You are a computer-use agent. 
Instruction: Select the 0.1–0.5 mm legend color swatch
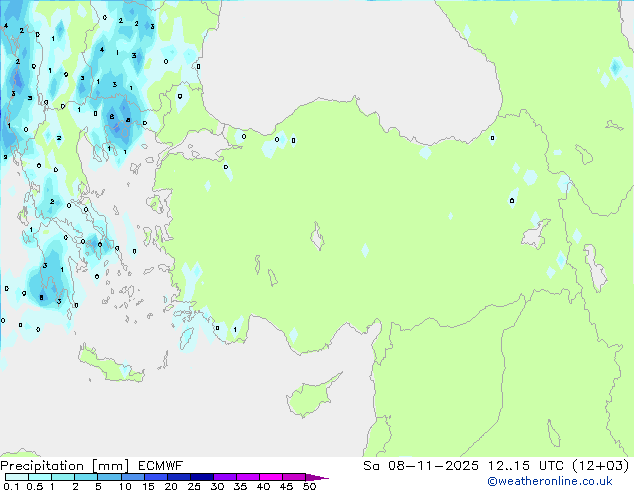click(17, 477)
